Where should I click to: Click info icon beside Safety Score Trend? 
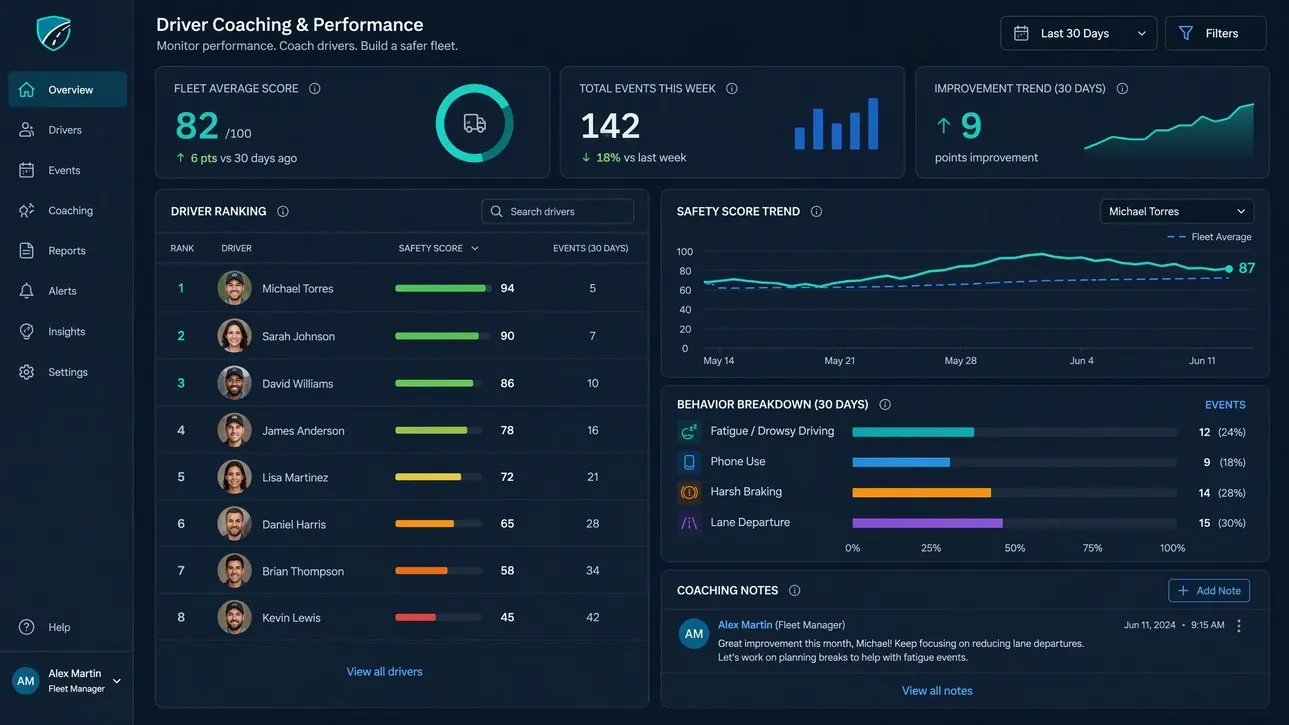pyautogui.click(x=817, y=211)
